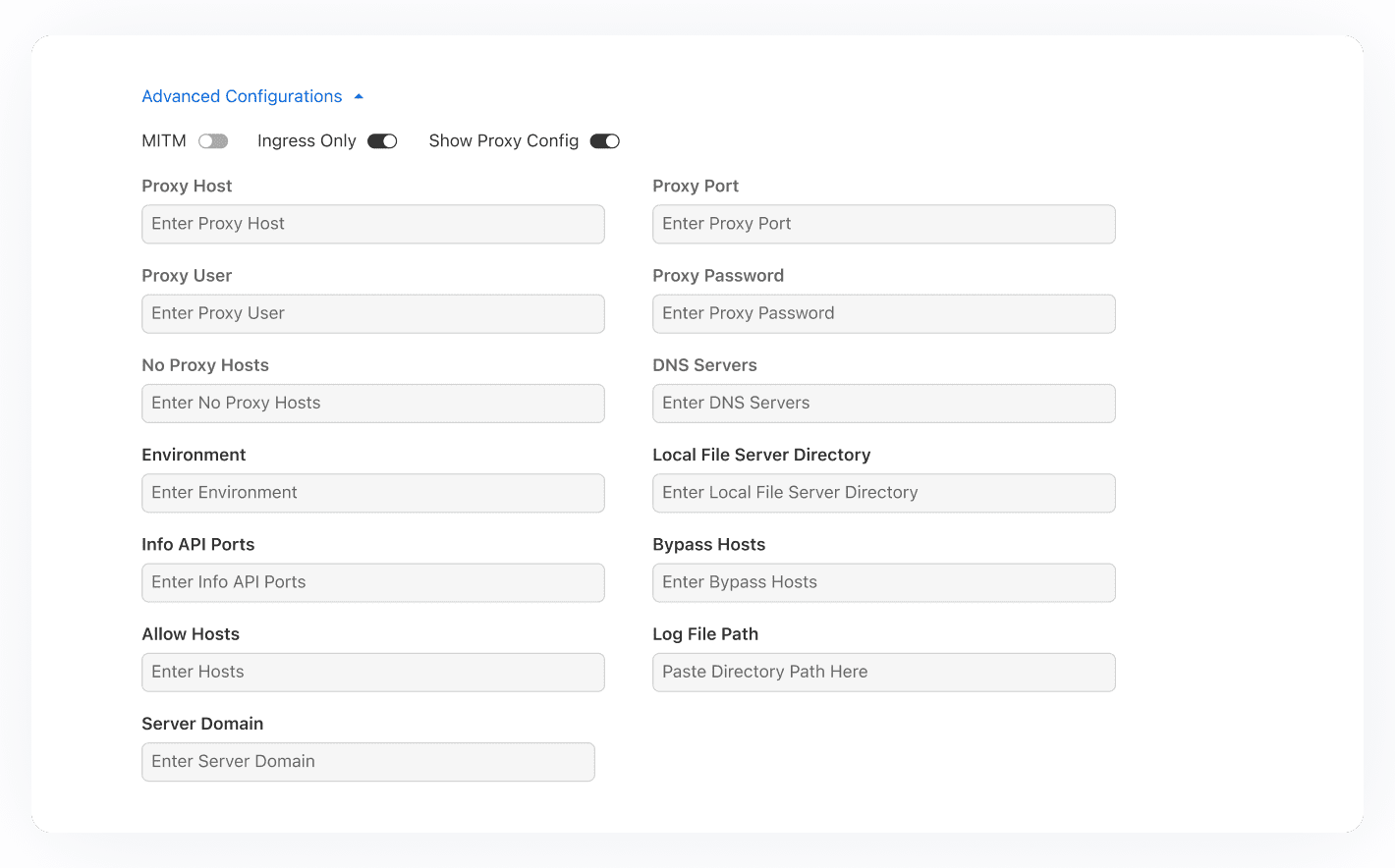Screen dimensions: 1395x868
Task: Click the Info API Ports input
Action: click(x=372, y=582)
